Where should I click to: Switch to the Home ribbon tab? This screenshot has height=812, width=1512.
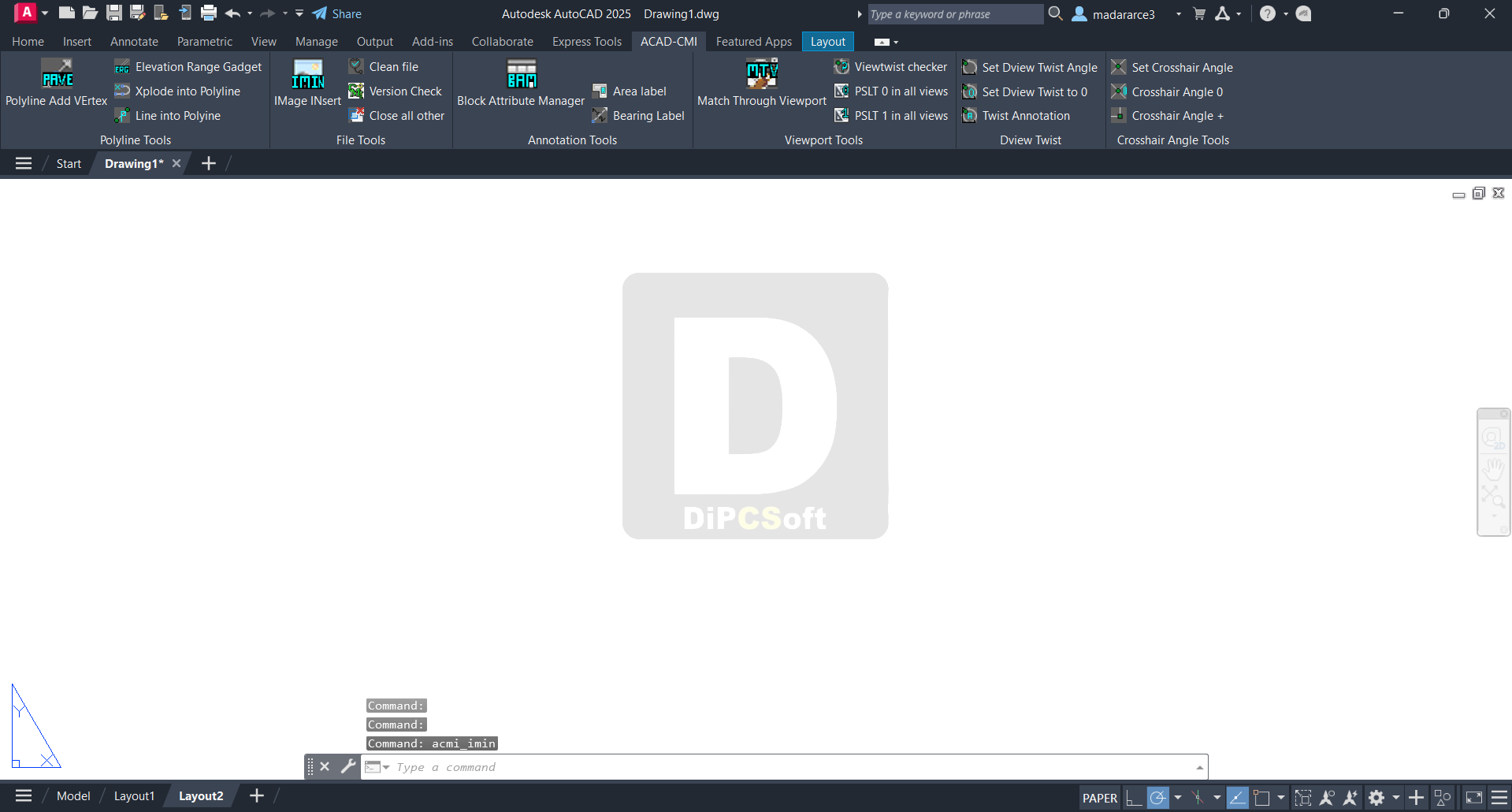tap(28, 42)
